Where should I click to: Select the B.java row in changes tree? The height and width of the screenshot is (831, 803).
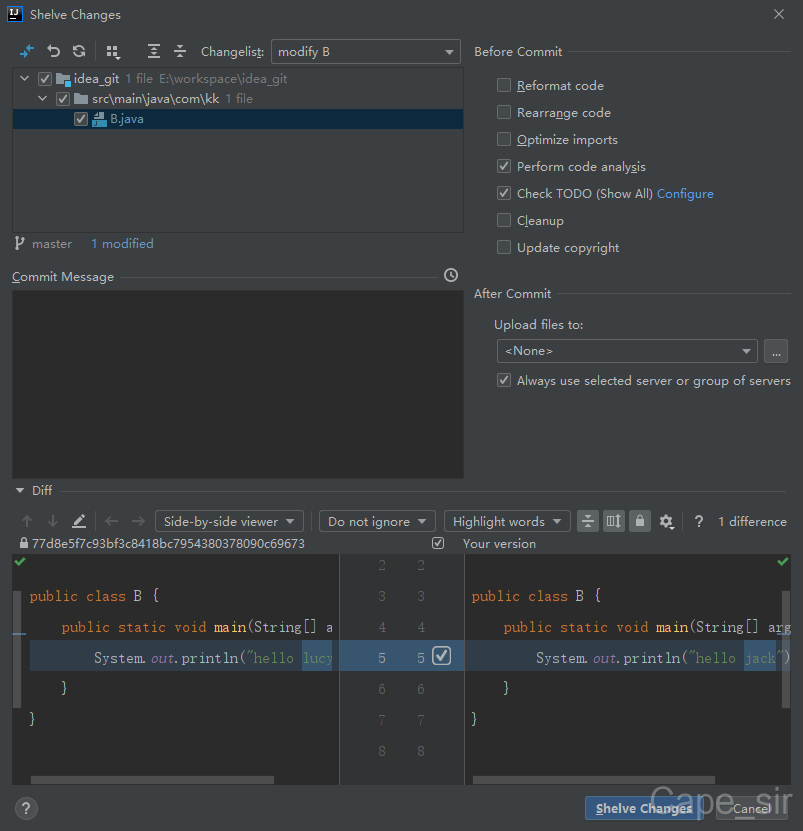pos(237,119)
